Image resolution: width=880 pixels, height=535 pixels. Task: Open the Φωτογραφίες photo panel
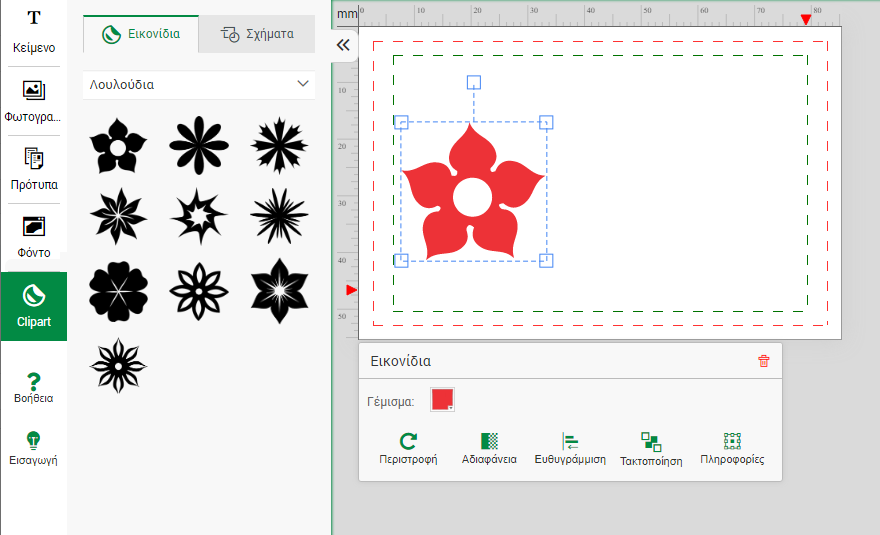pos(34,101)
